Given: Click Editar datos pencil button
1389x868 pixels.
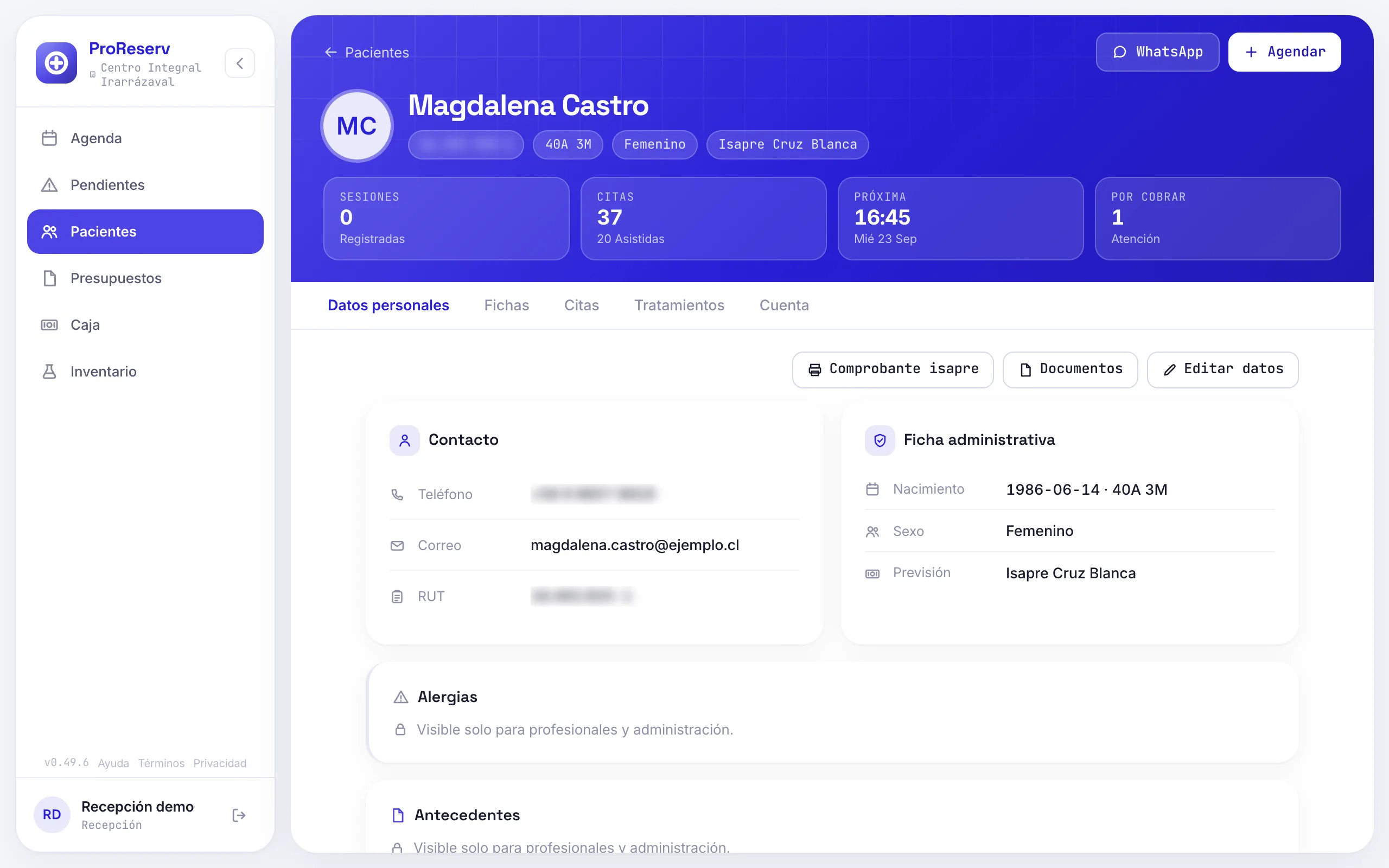Looking at the screenshot, I should (x=1222, y=369).
